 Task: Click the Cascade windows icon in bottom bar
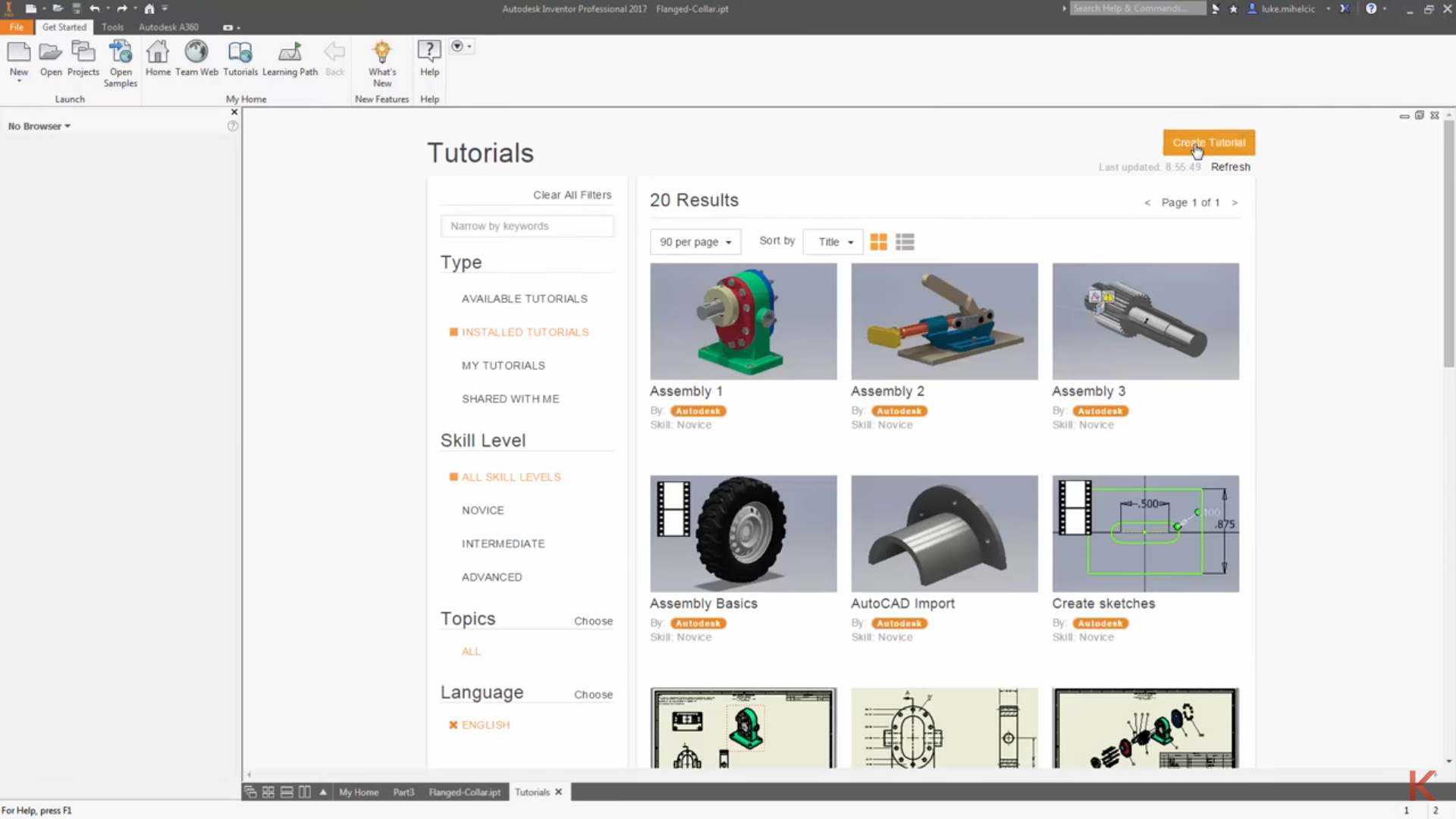[250, 792]
